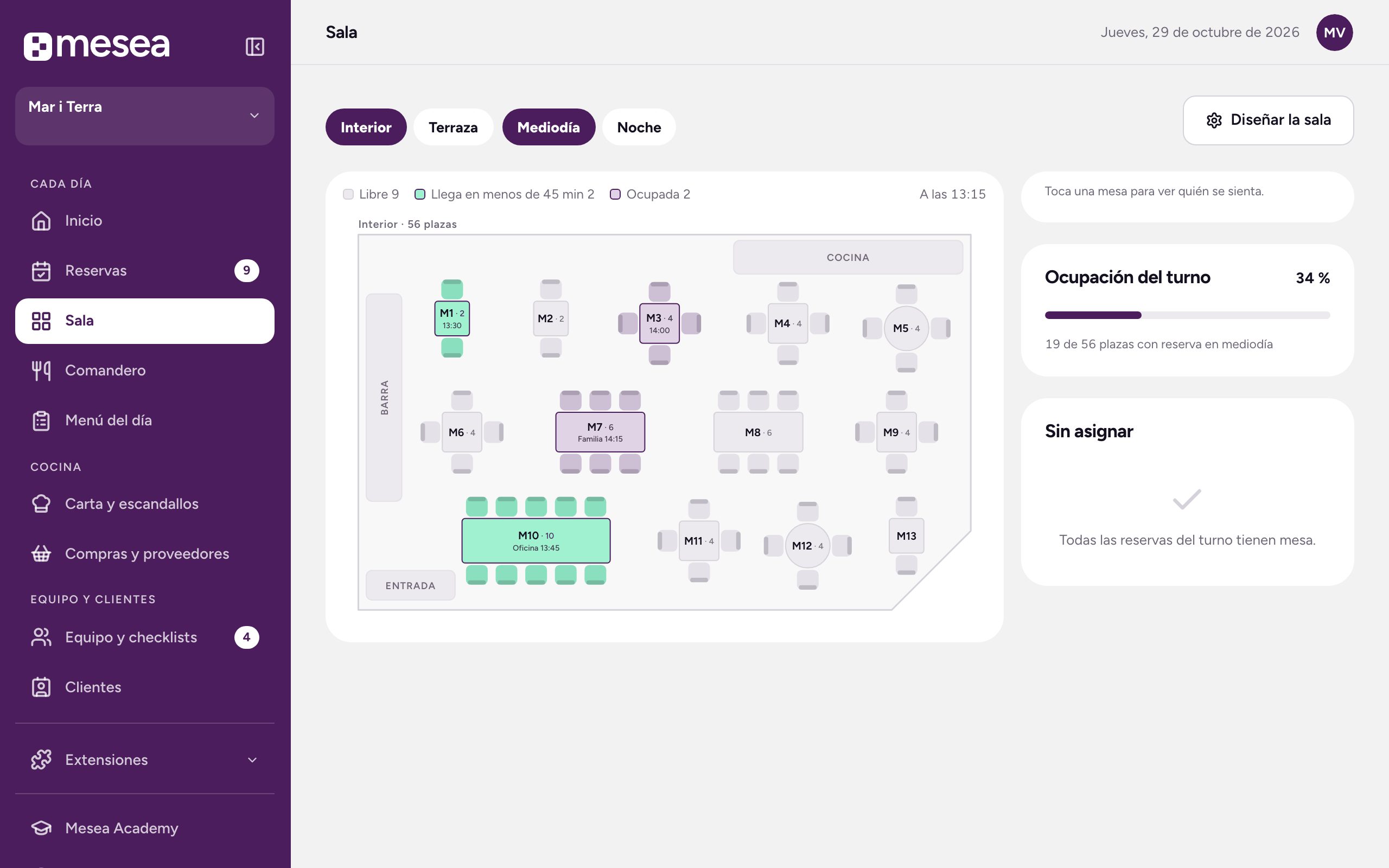
Task: Select round table M5
Action: [x=906, y=328]
